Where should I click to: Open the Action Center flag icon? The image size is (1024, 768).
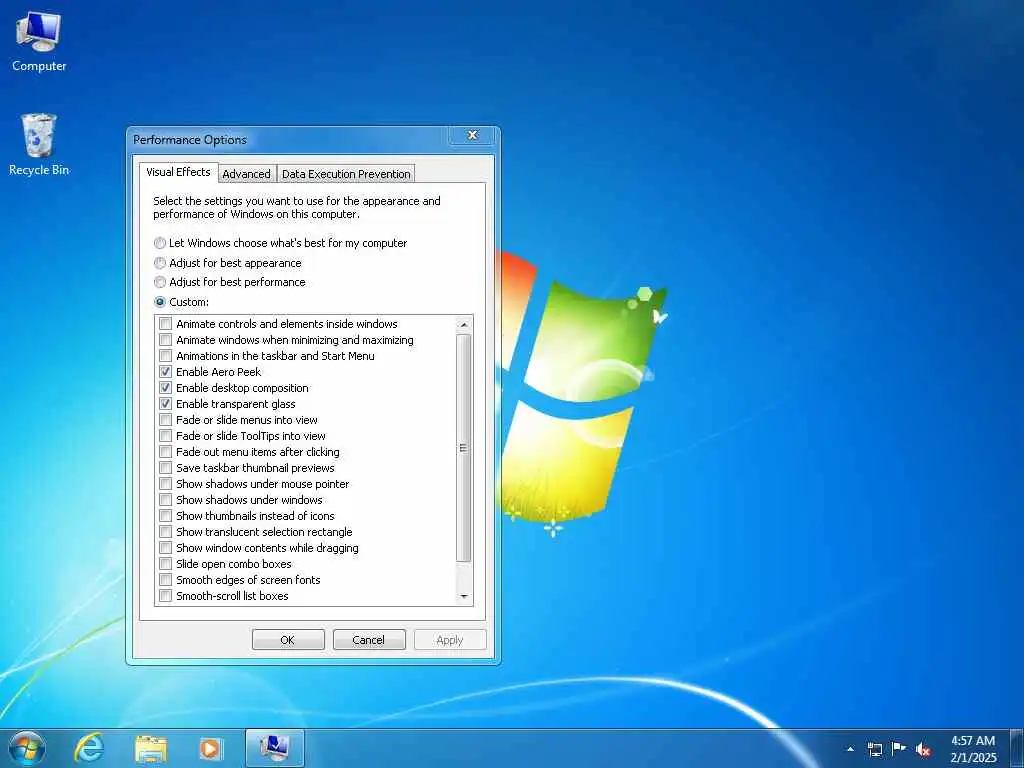(899, 749)
